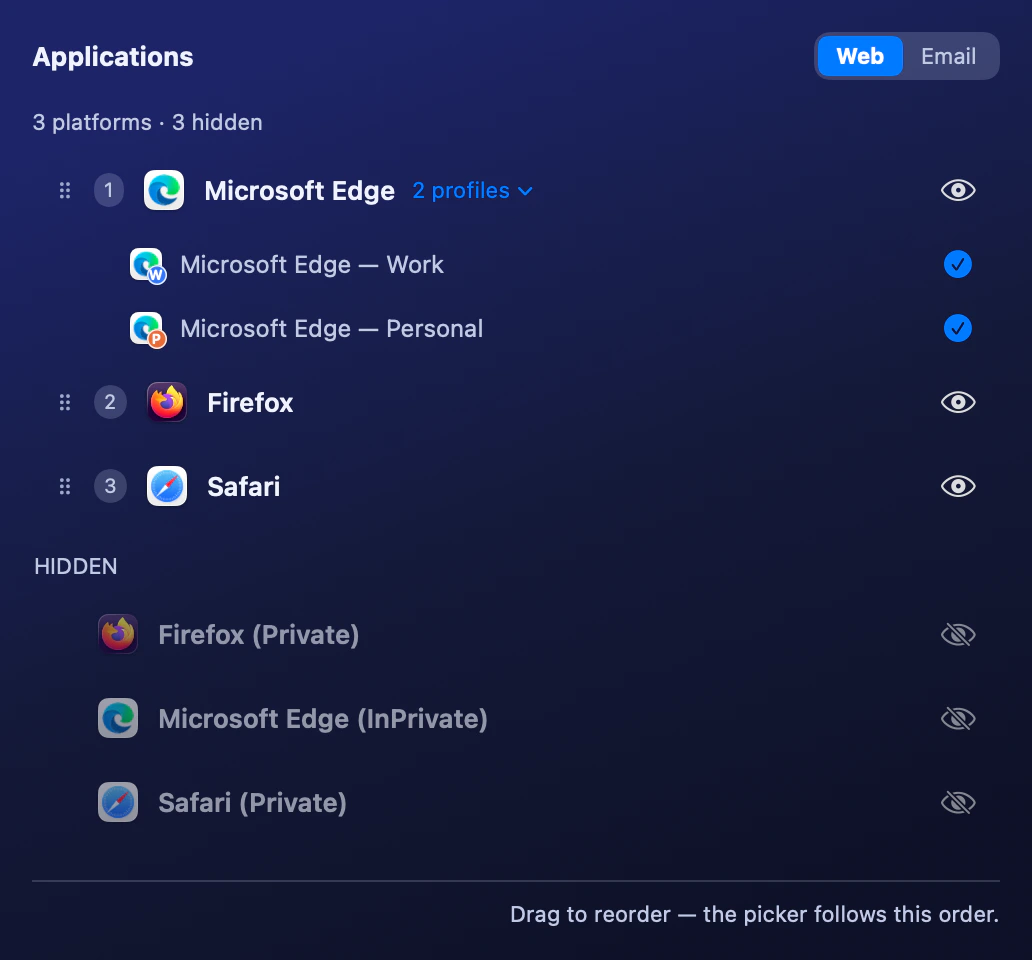The height and width of the screenshot is (960, 1032).
Task: Hide Safari using its eye icon
Action: coord(958,486)
